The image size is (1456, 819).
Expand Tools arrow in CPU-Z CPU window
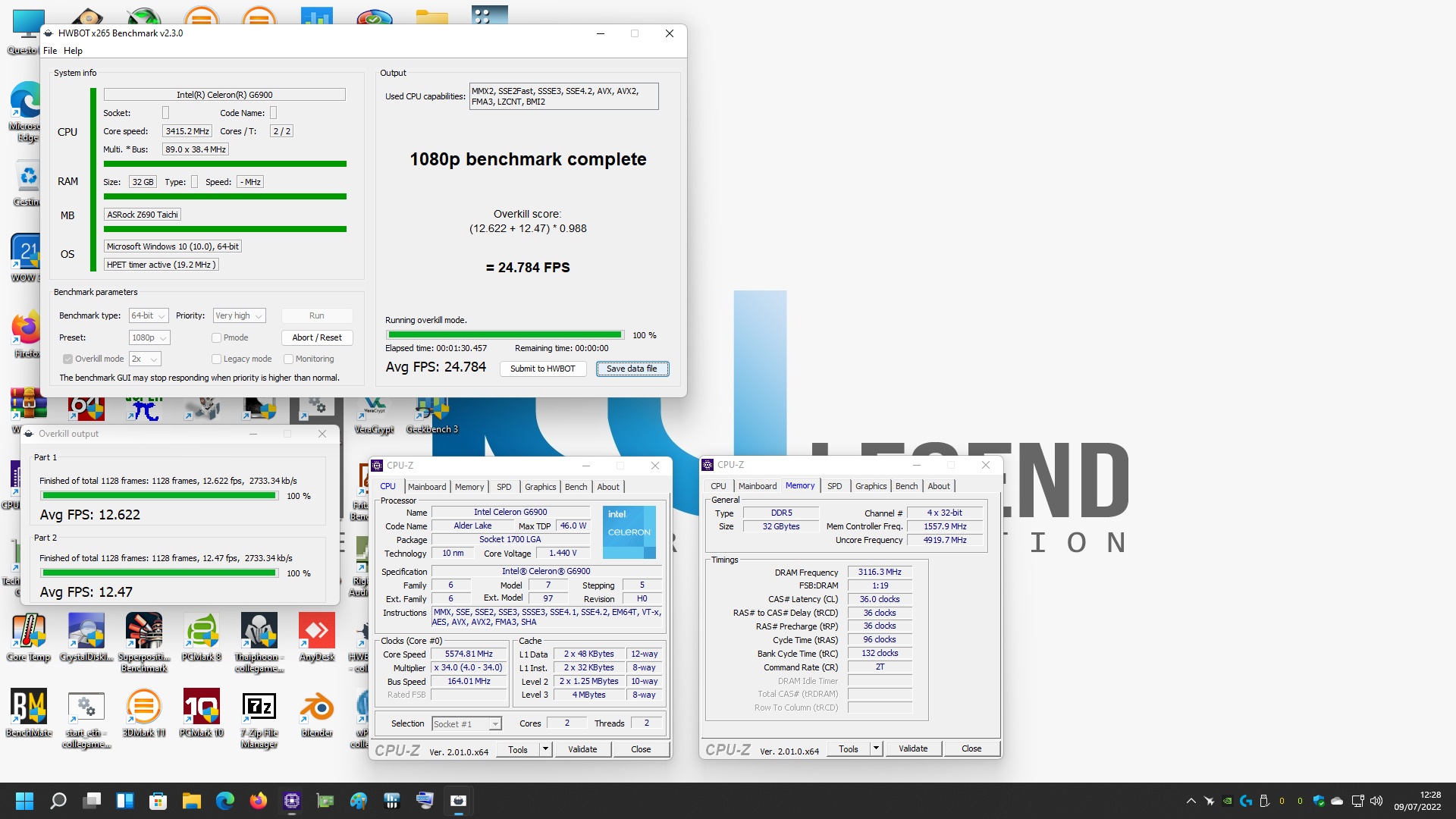pyautogui.click(x=544, y=749)
